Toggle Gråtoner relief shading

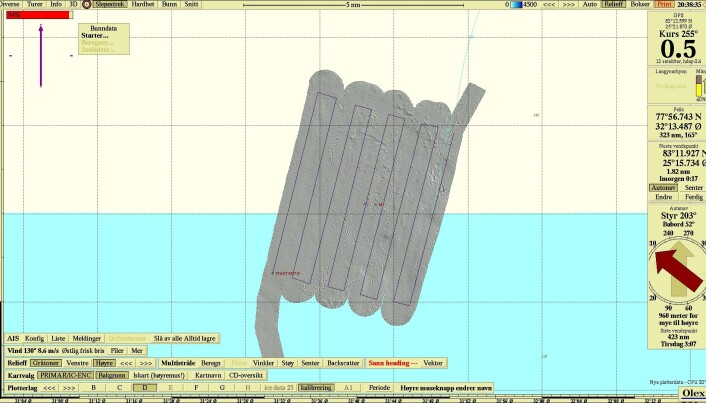pyautogui.click(x=46, y=363)
